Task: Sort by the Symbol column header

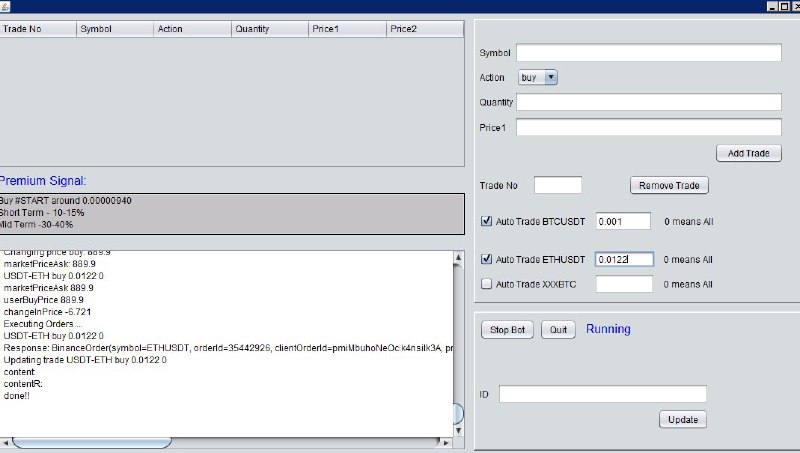Action: pyautogui.click(x=115, y=29)
